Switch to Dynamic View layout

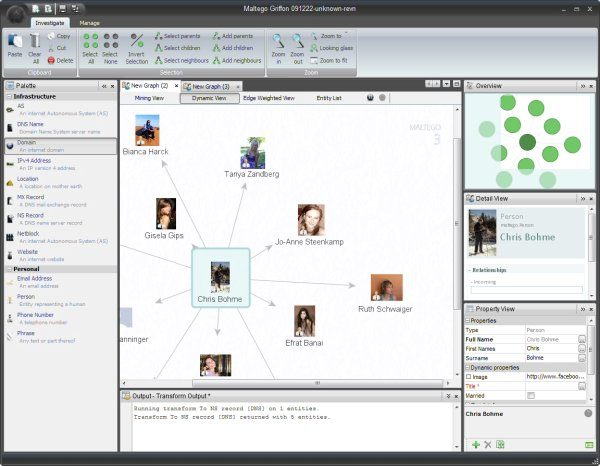click(209, 98)
